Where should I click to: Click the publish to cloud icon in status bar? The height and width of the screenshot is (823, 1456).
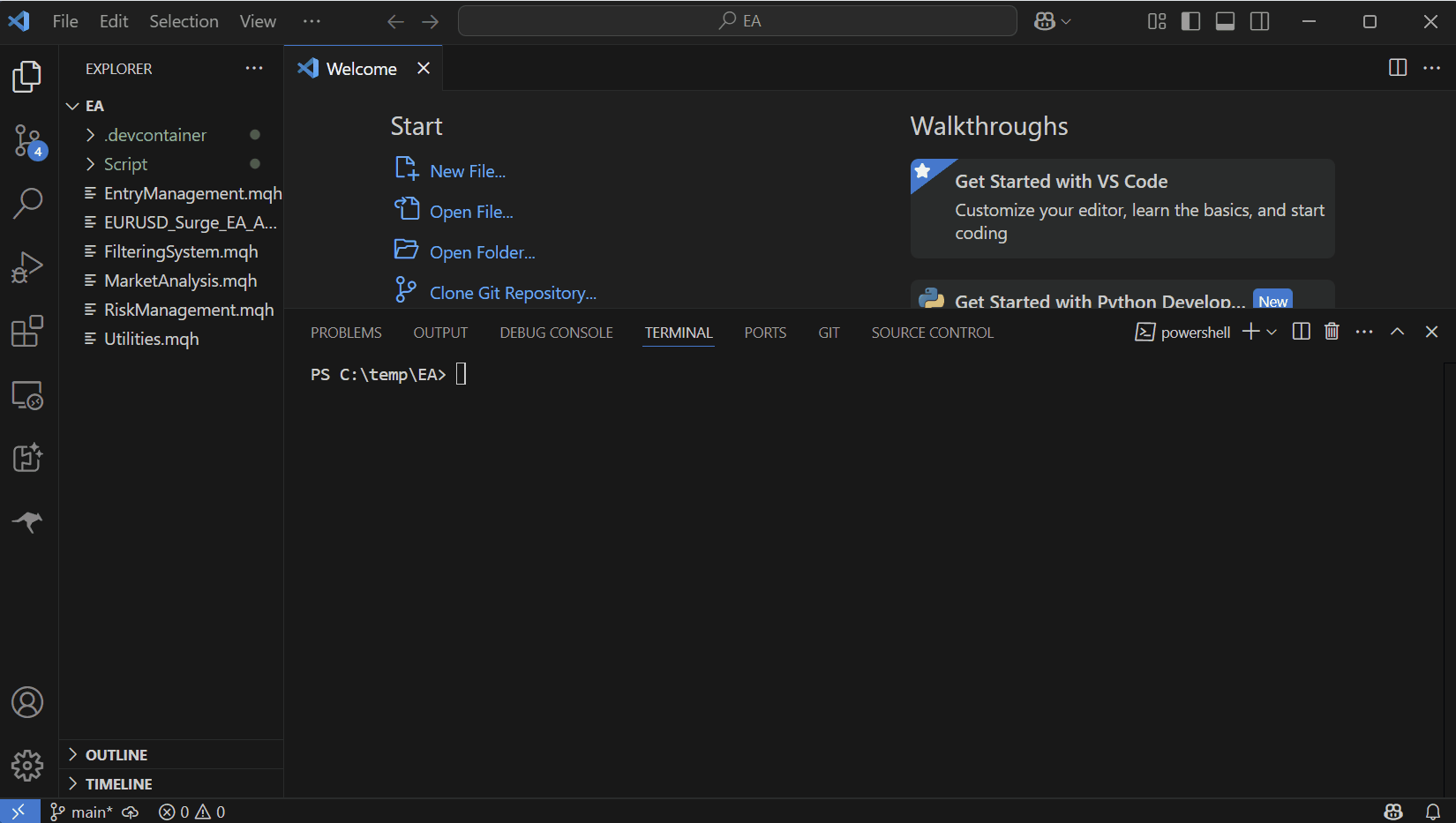(131, 812)
